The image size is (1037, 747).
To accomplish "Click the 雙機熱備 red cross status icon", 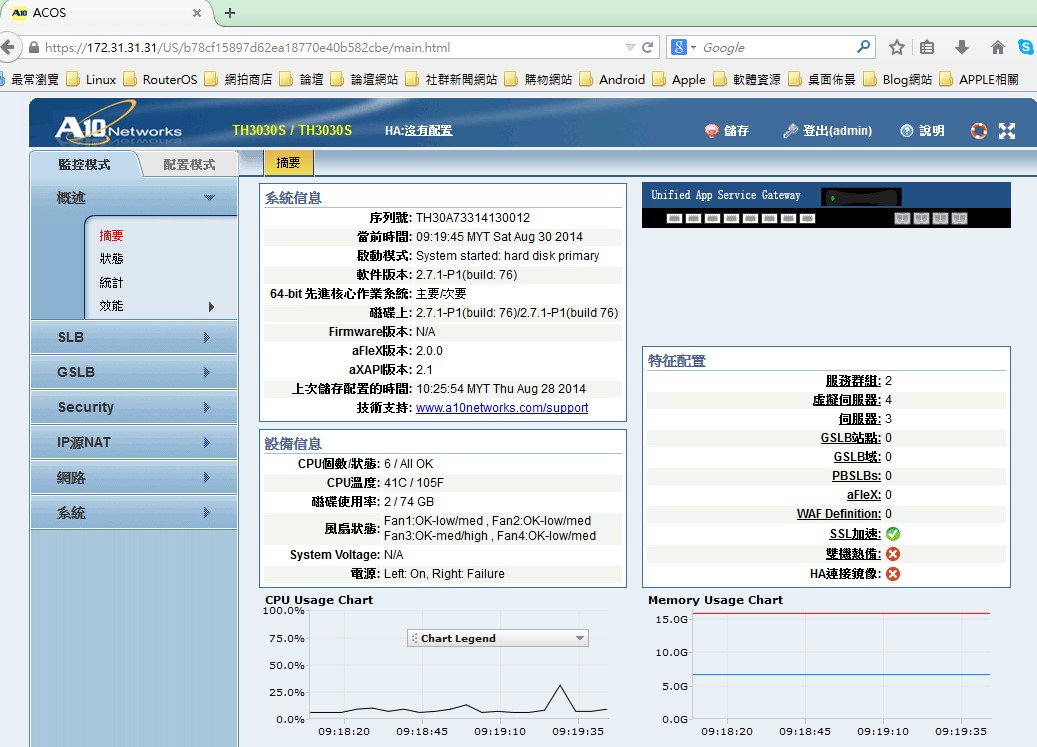I will 893,554.
